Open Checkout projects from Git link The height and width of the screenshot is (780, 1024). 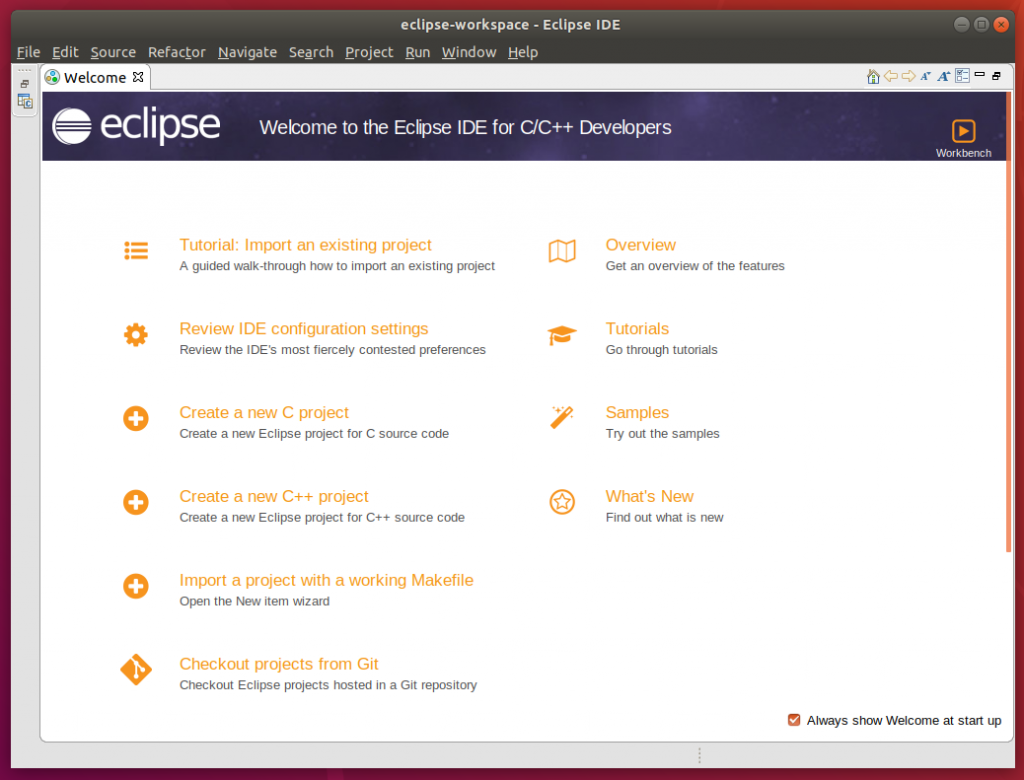tap(279, 664)
